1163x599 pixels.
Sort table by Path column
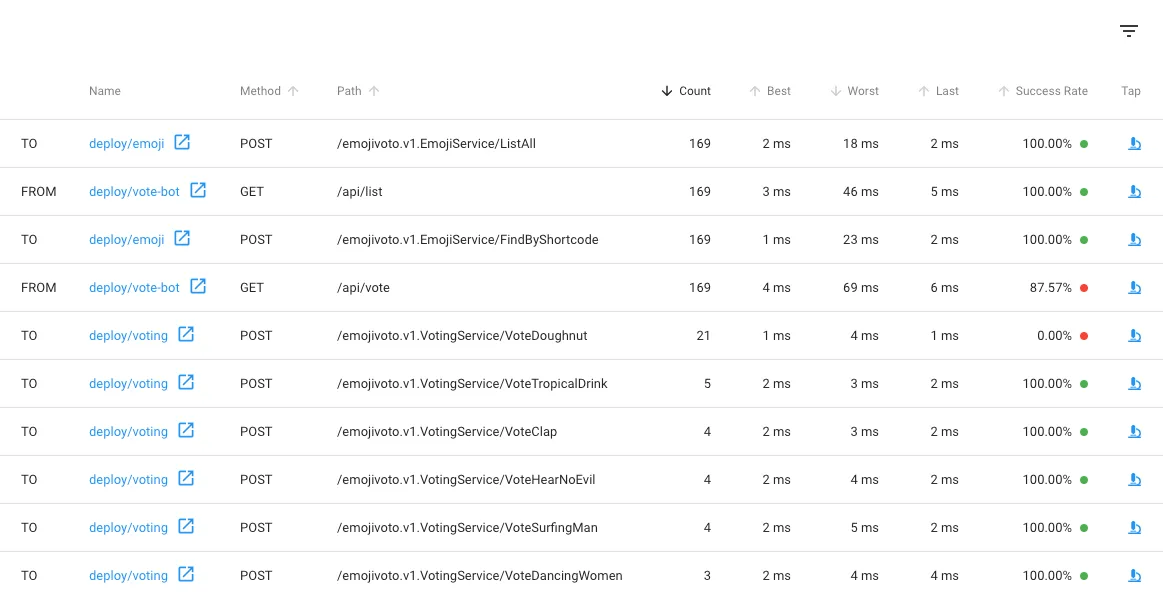click(349, 91)
